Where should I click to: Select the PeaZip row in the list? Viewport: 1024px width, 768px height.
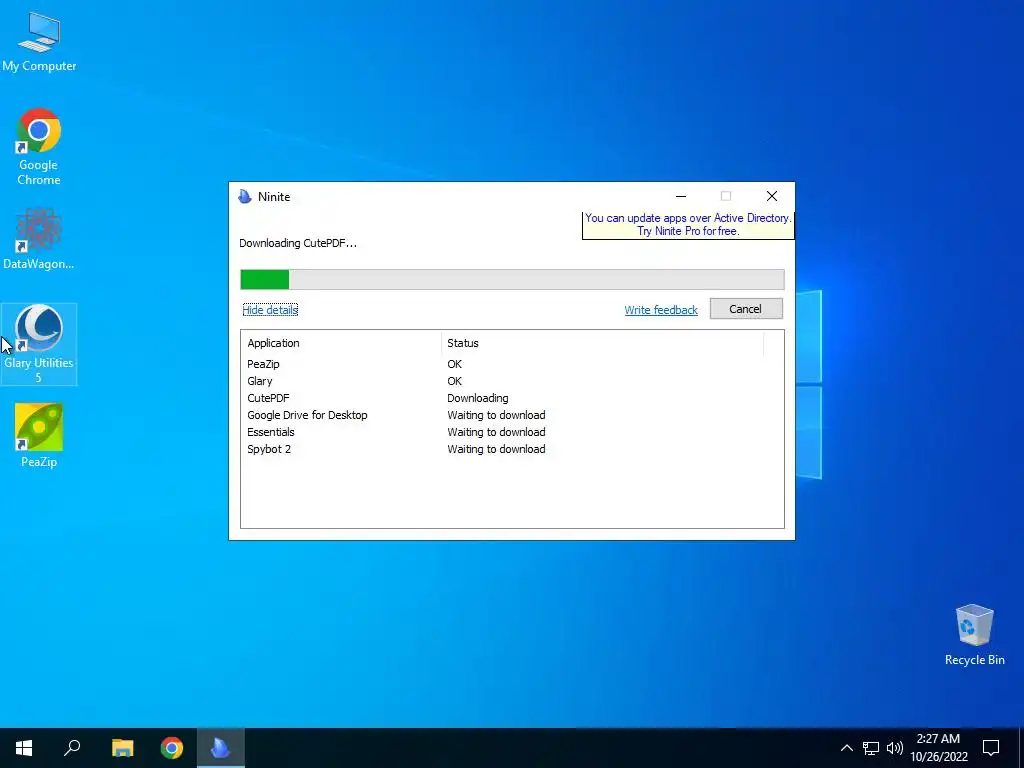pos(512,364)
